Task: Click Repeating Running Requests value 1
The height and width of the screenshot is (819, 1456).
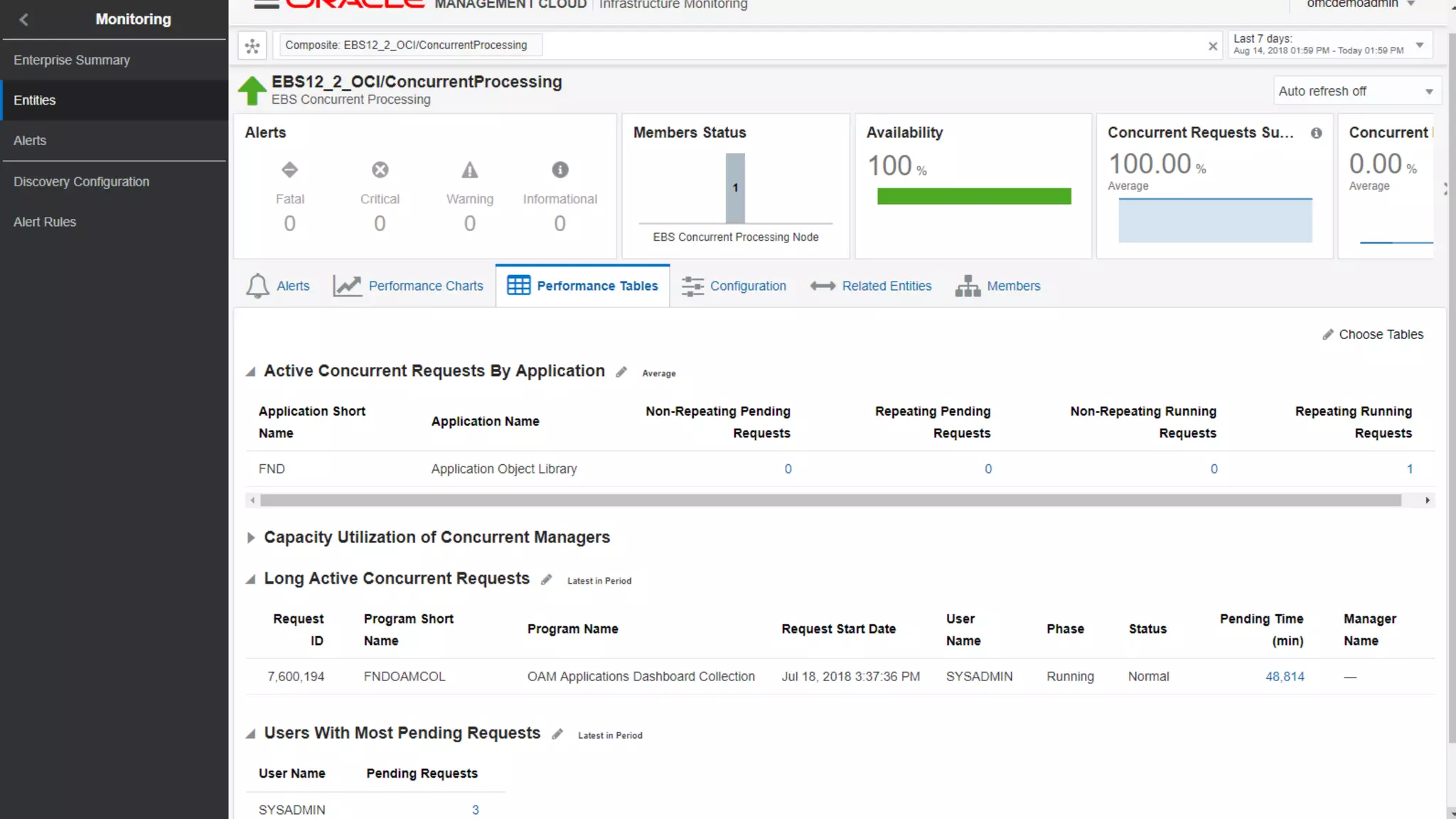Action: click(x=1409, y=469)
